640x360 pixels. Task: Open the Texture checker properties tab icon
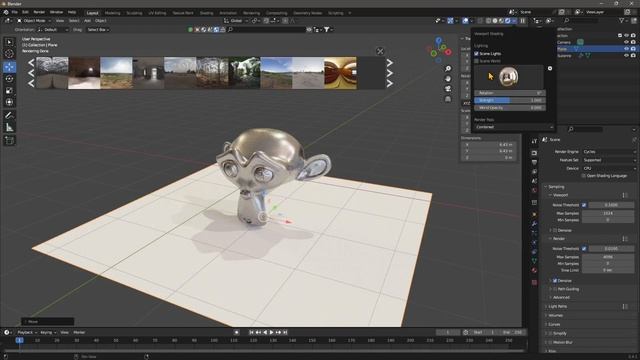coord(534,282)
